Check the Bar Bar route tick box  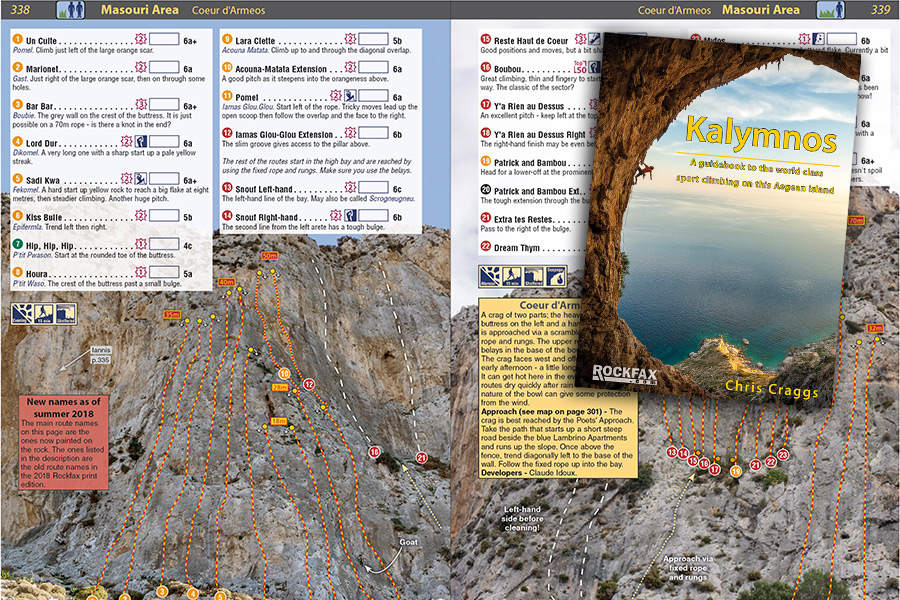[x=164, y=104]
